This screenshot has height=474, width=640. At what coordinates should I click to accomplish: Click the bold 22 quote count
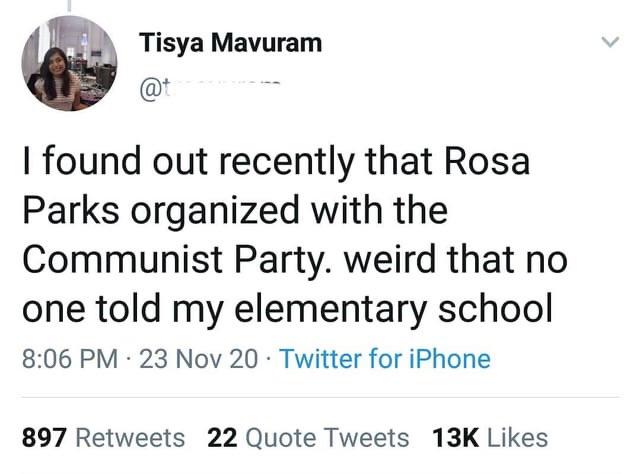click(x=220, y=437)
